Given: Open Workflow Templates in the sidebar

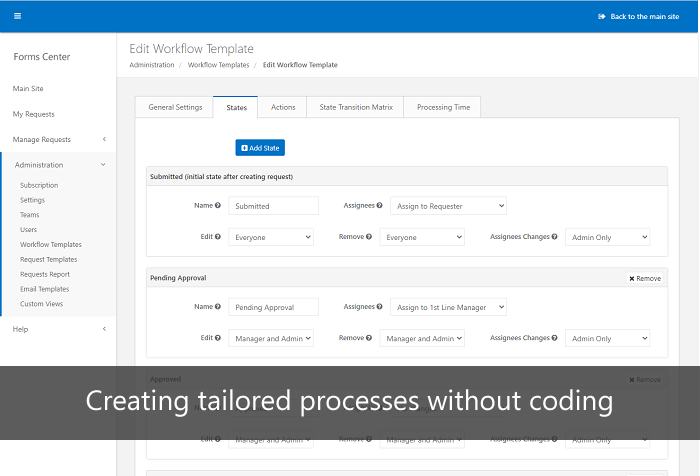Looking at the screenshot, I should coord(50,244).
